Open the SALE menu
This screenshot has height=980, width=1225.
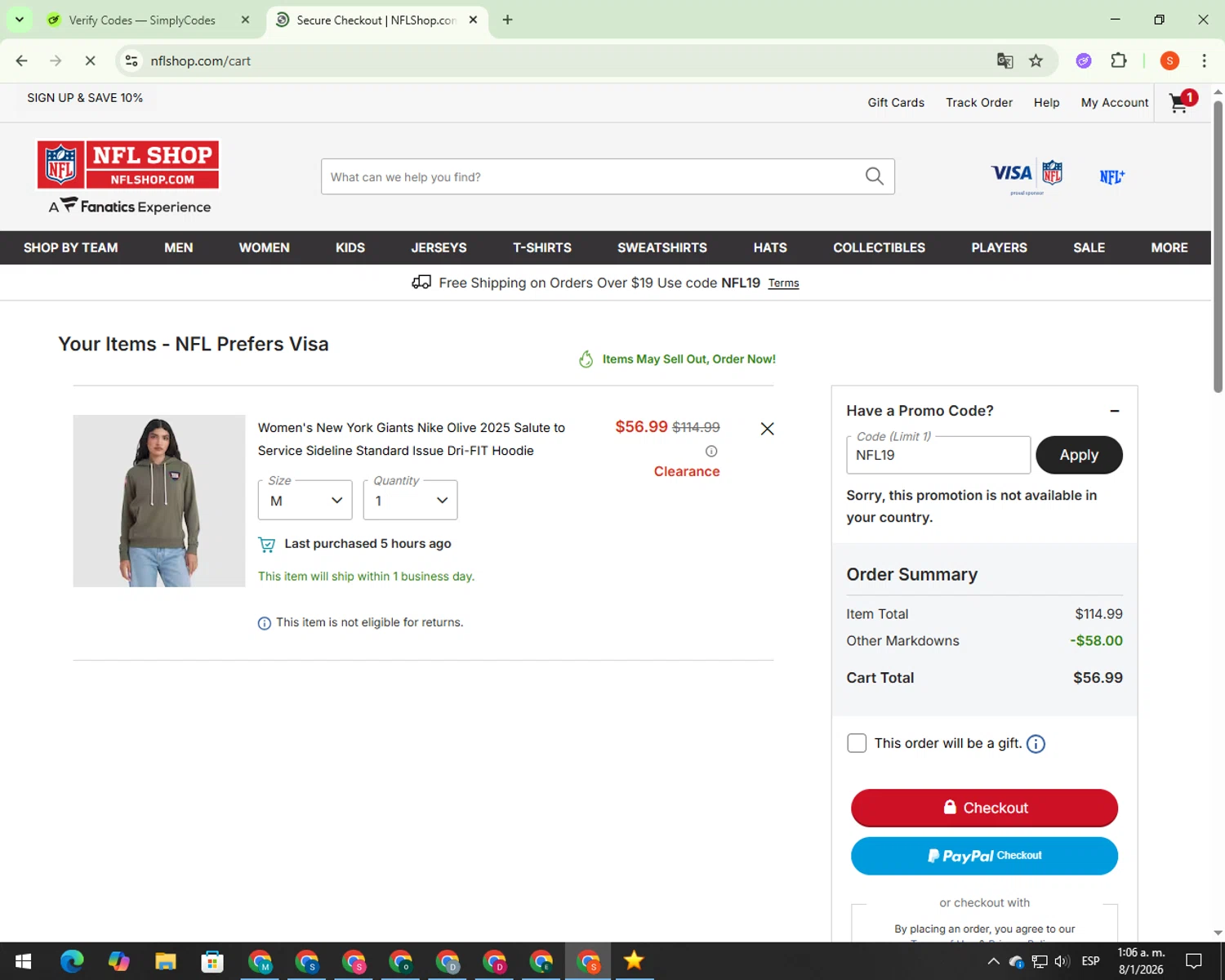coord(1089,247)
